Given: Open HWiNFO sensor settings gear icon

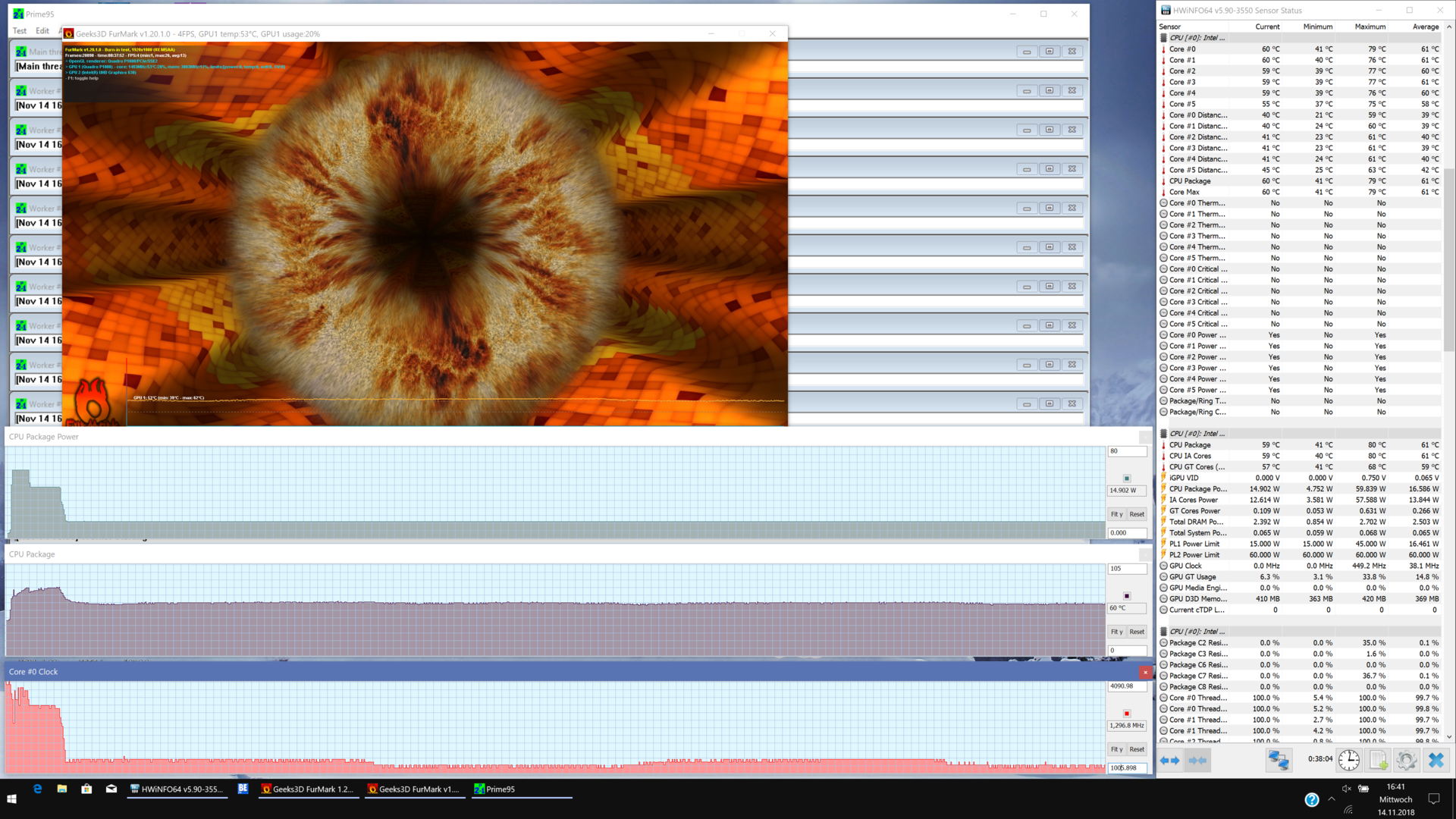Looking at the screenshot, I should click(x=1406, y=760).
